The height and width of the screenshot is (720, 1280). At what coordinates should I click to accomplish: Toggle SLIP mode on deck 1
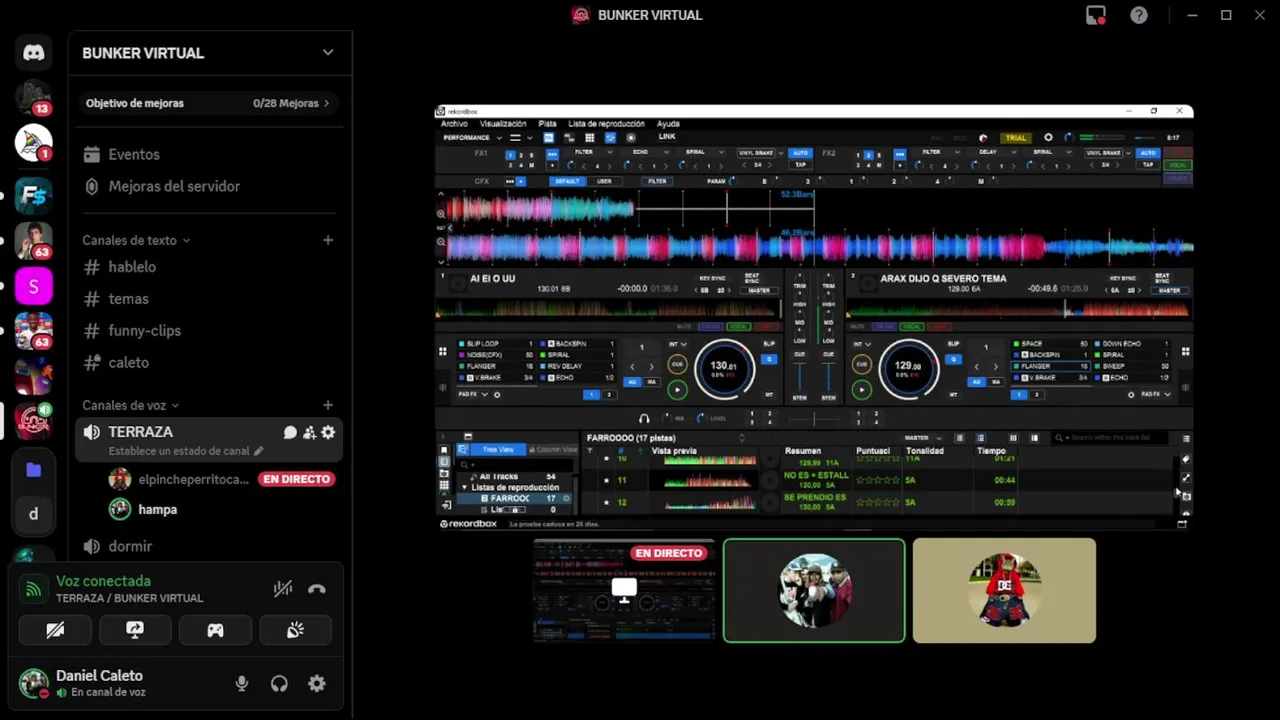click(769, 344)
